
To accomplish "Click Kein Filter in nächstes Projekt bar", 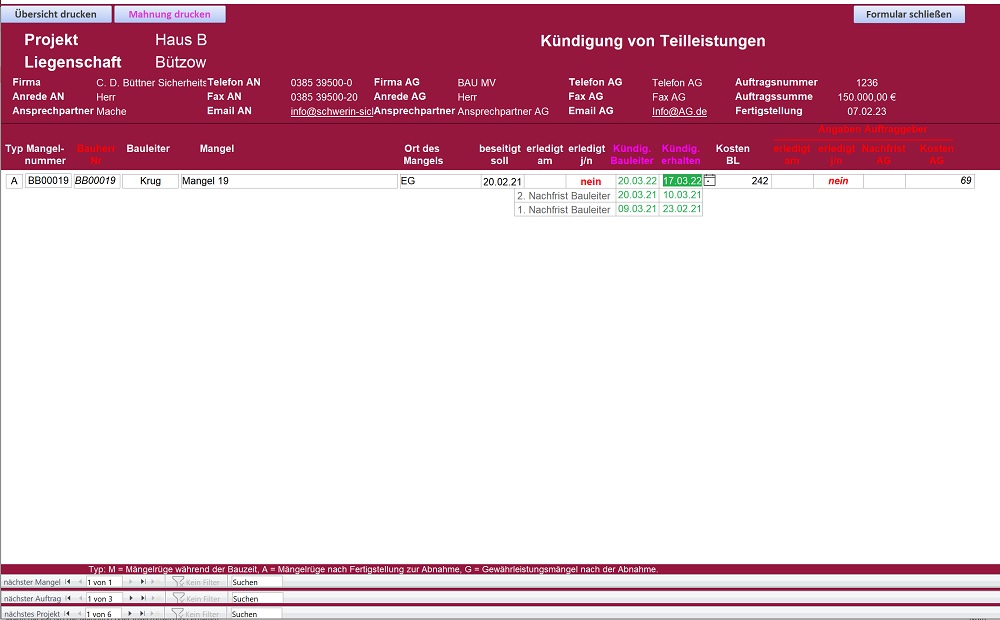I will [x=196, y=614].
